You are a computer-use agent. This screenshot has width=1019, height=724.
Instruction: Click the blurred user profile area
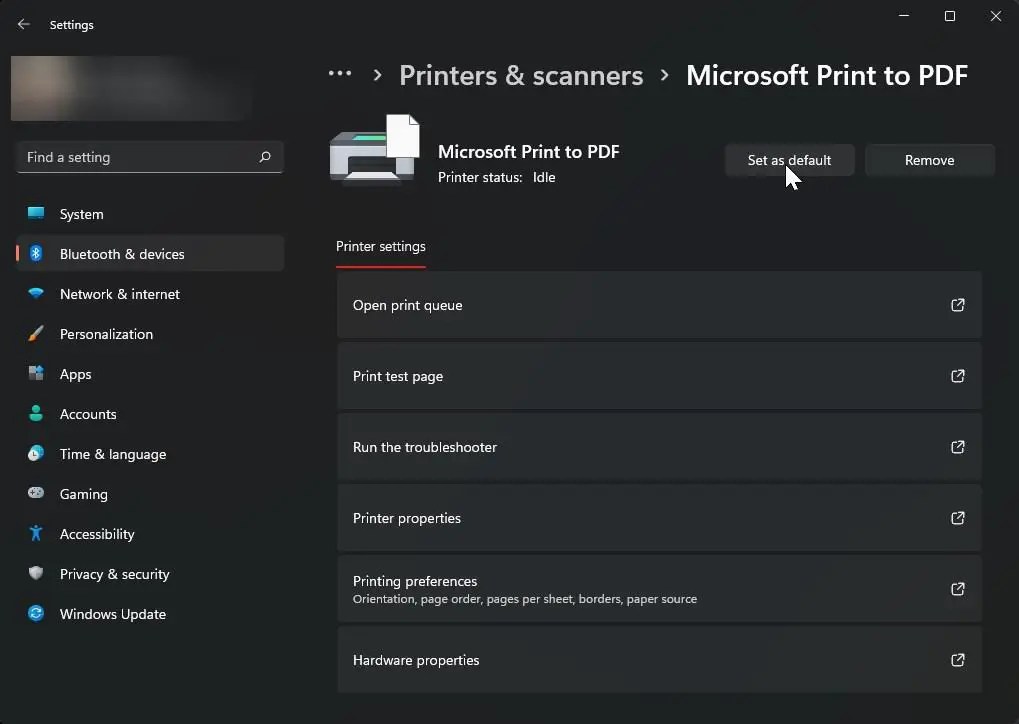coord(132,88)
